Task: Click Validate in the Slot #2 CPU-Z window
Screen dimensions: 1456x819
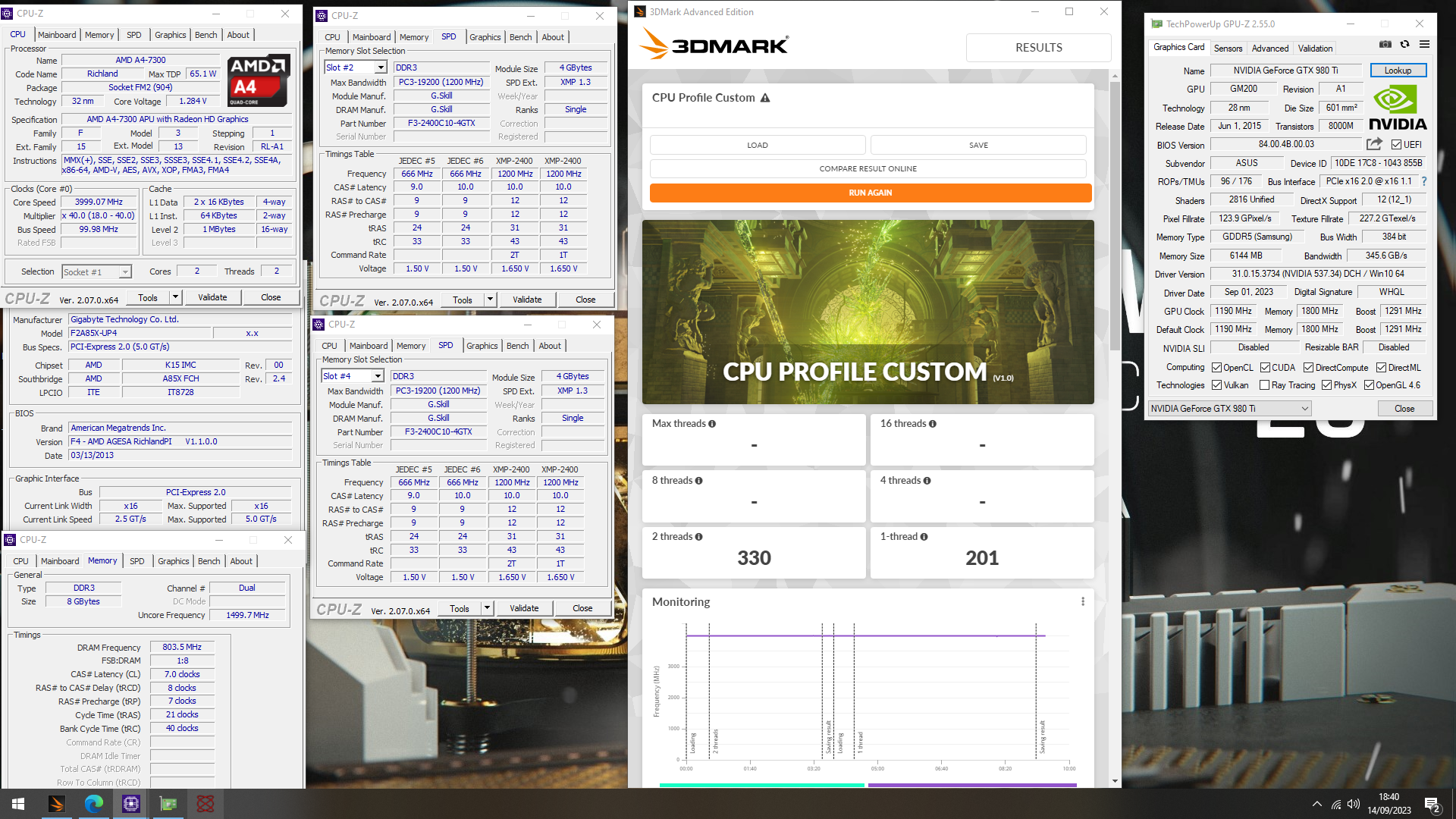Action: [x=527, y=300]
